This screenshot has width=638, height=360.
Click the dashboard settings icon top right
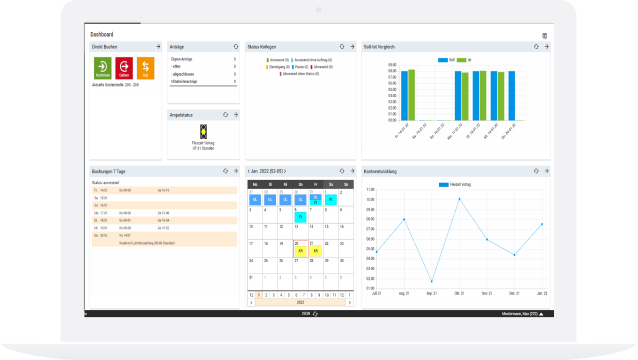click(545, 36)
